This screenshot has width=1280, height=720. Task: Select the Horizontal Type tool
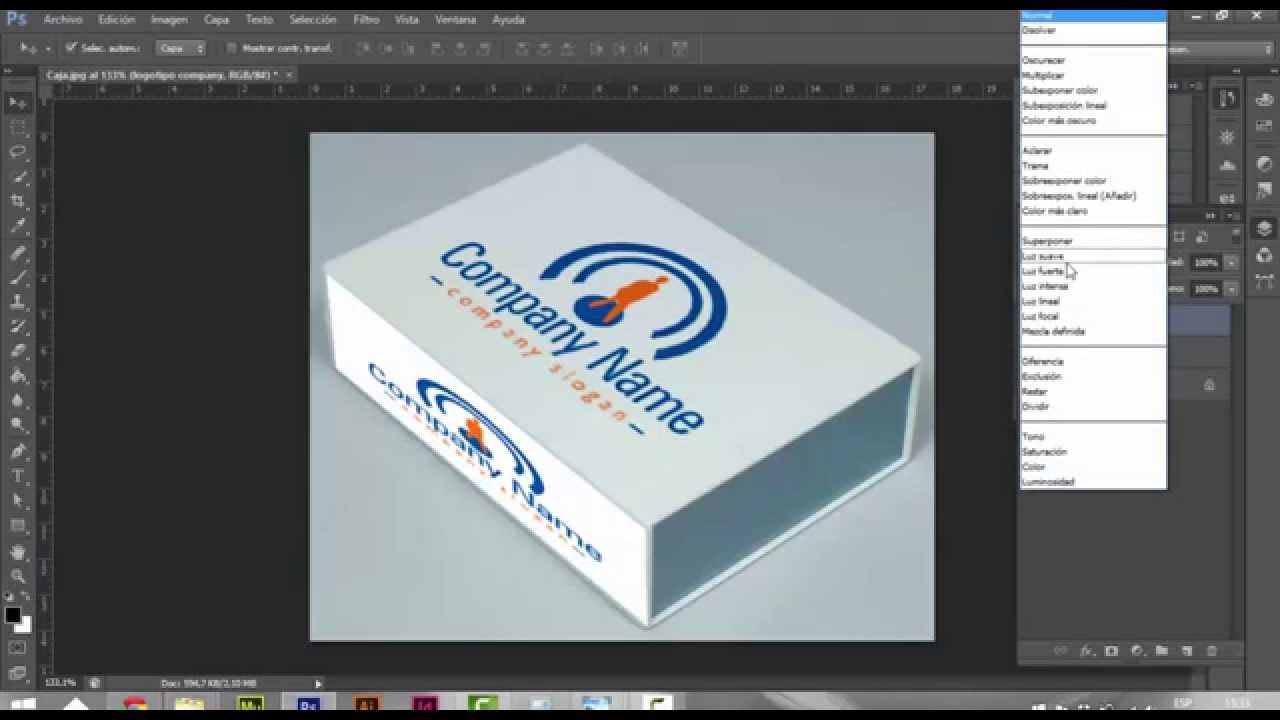(18, 476)
